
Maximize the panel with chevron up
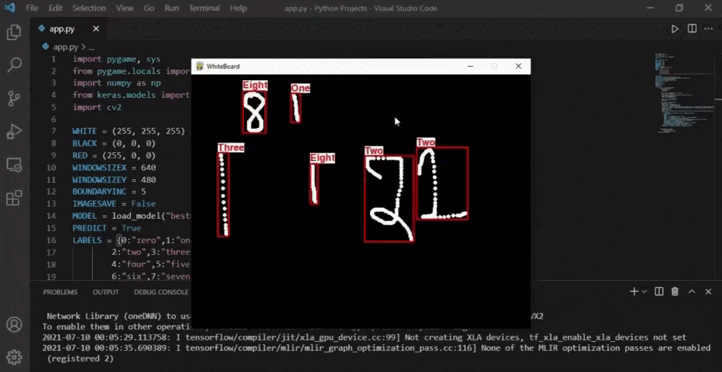(692, 291)
